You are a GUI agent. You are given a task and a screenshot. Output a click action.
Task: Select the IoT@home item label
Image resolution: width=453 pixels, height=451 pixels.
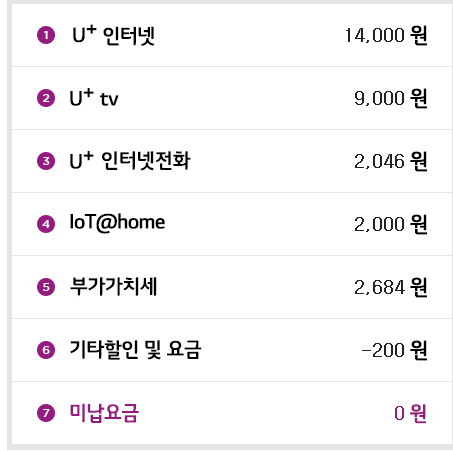point(117,222)
